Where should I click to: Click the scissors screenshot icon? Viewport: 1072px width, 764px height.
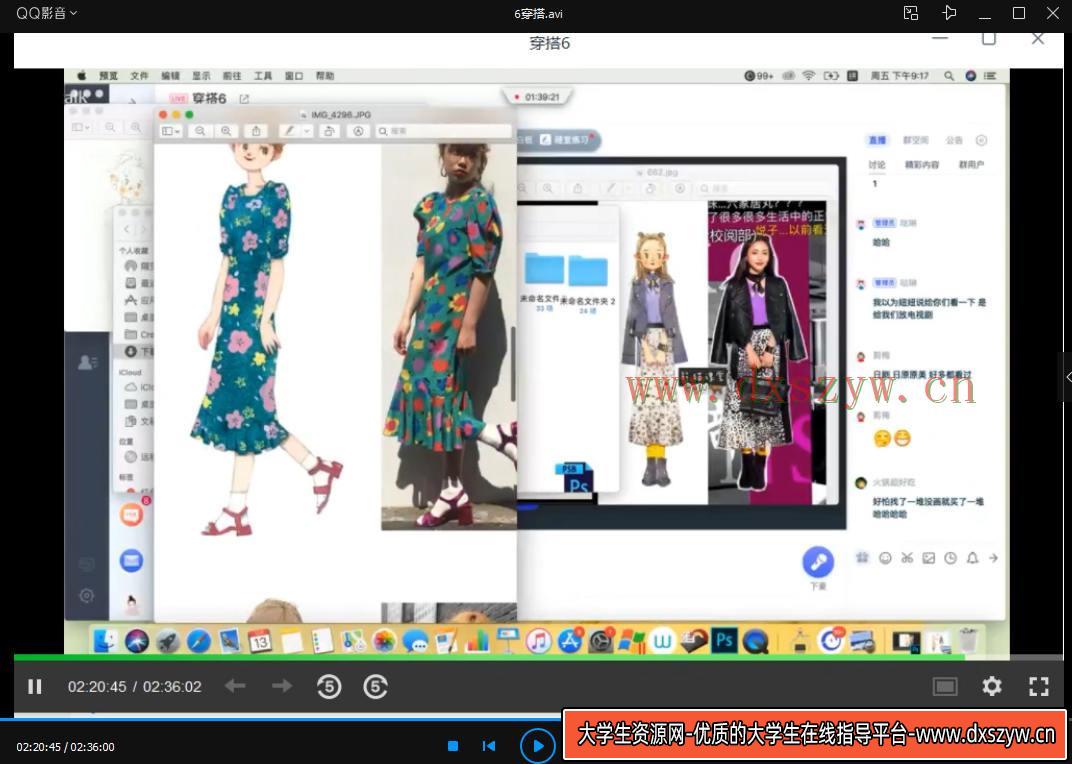point(907,558)
